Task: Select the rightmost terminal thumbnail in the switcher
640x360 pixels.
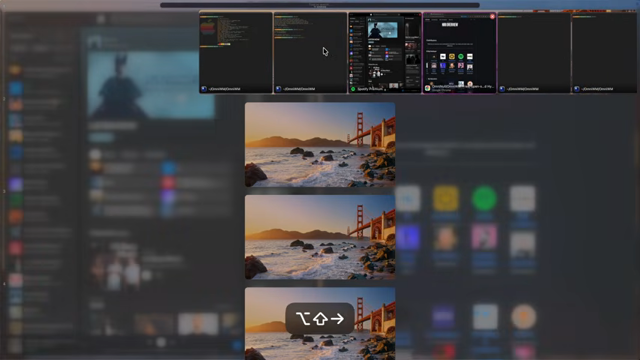Action: click(x=605, y=53)
